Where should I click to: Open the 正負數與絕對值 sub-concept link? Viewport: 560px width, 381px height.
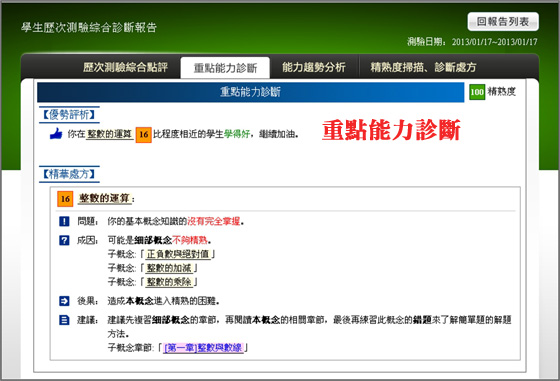[x=178, y=254]
